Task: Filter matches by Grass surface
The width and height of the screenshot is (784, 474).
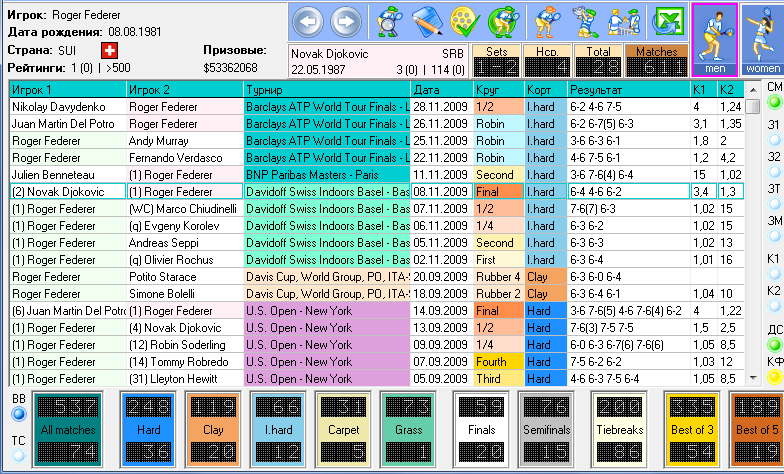Action: tap(408, 430)
